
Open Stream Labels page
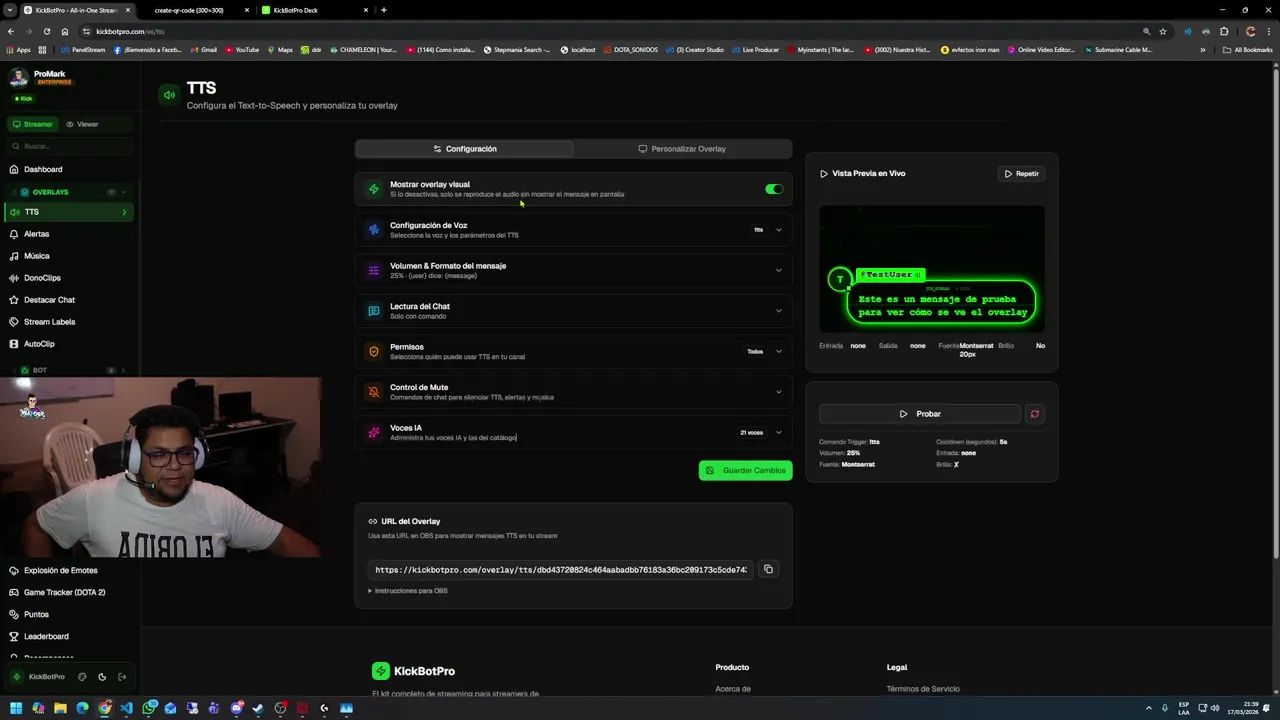69,322
